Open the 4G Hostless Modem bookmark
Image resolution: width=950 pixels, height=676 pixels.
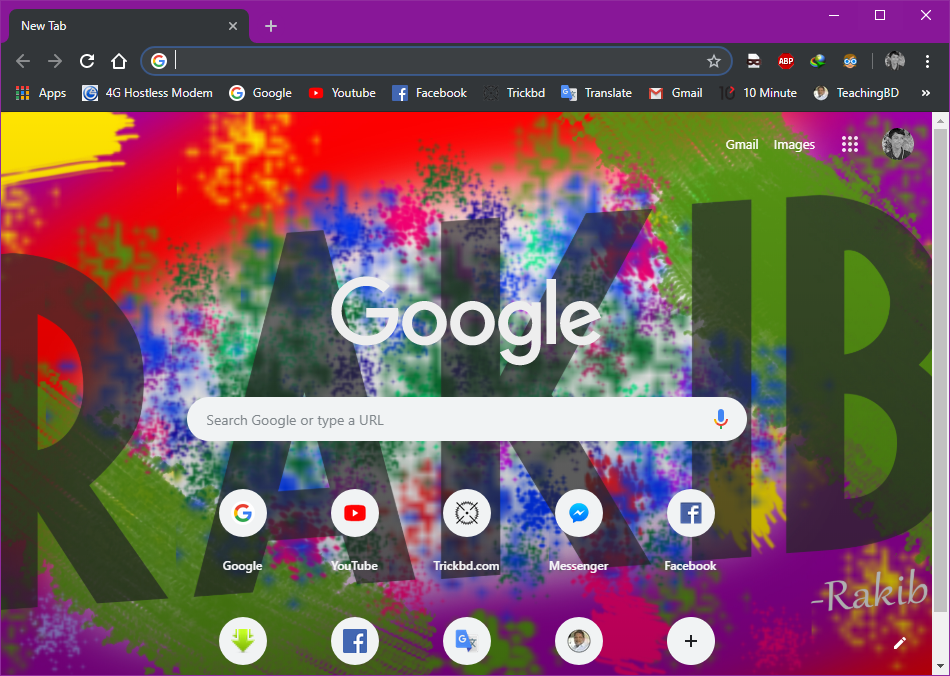[x=147, y=93]
